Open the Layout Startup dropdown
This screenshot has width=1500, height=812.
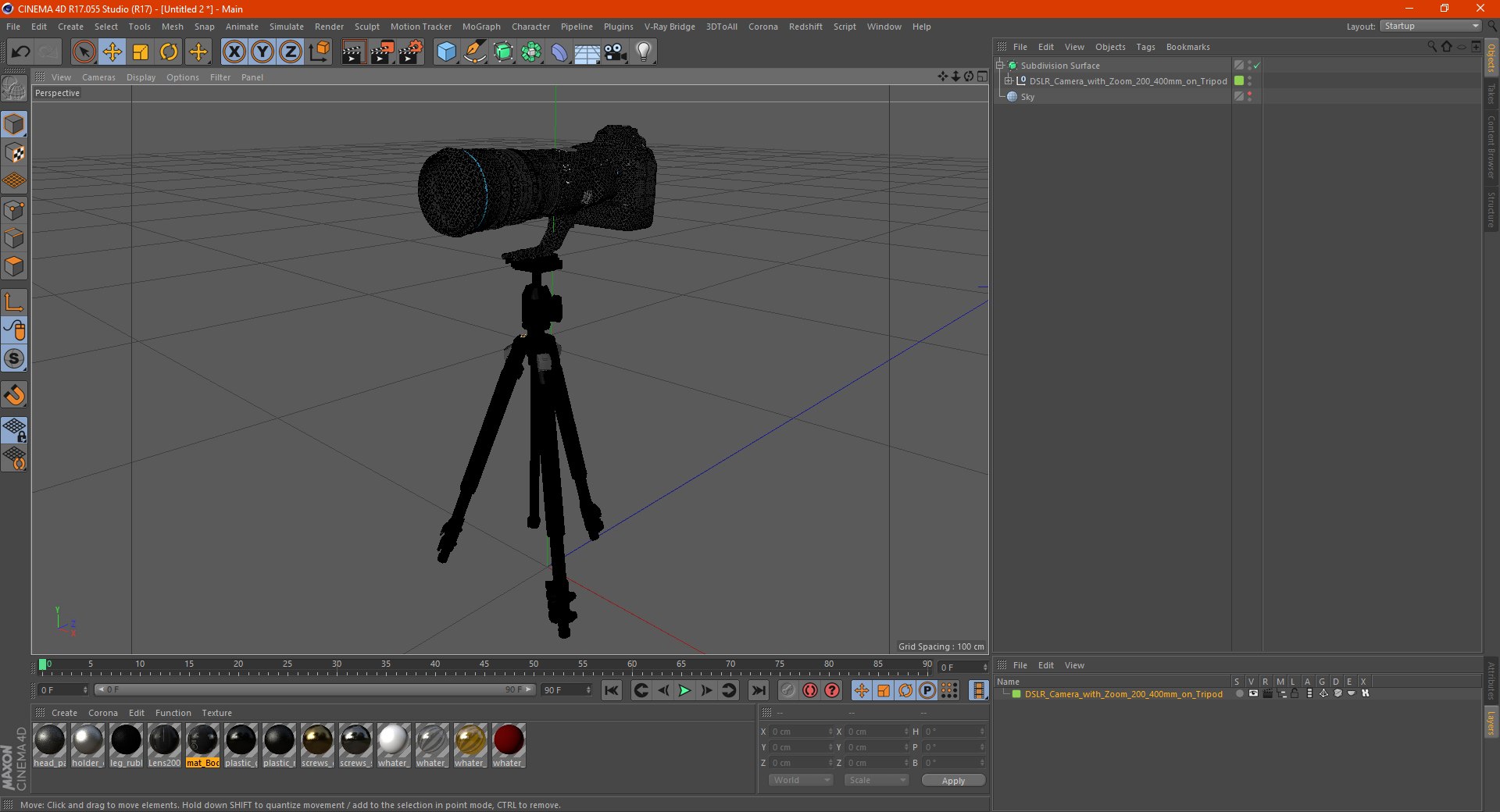pos(1430,26)
